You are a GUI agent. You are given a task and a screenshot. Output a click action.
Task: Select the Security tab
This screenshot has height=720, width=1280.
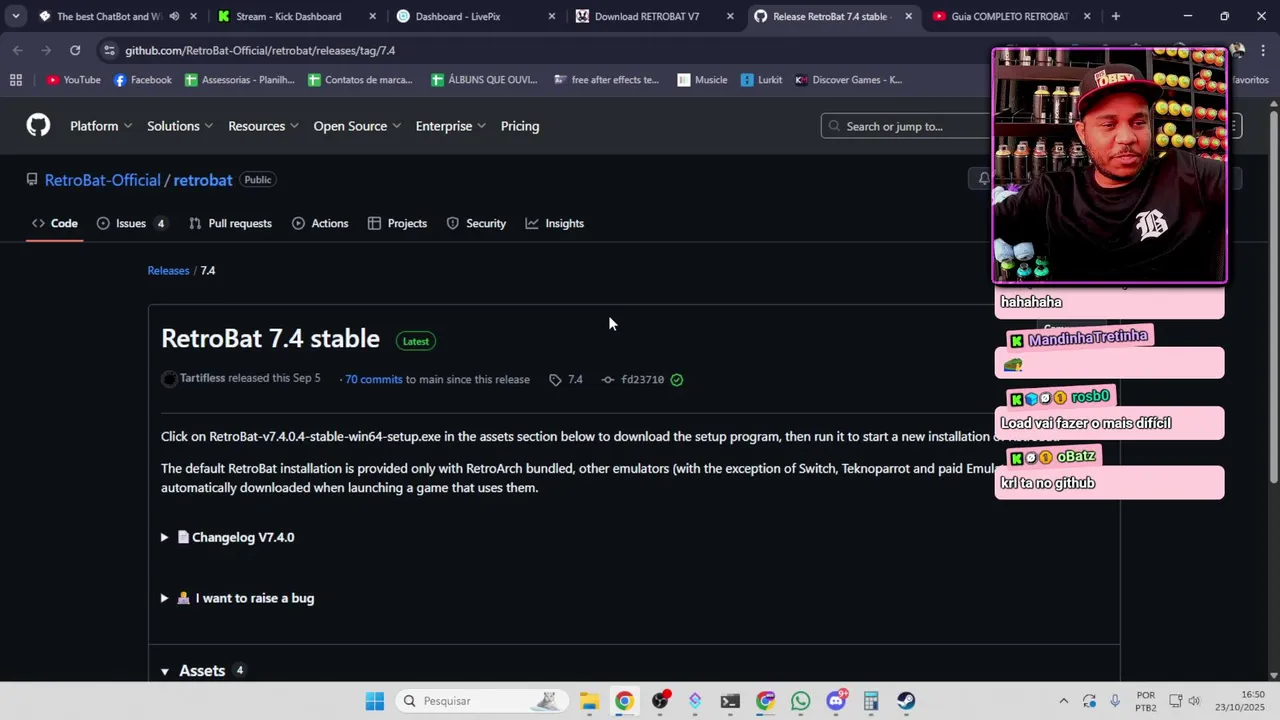476,223
